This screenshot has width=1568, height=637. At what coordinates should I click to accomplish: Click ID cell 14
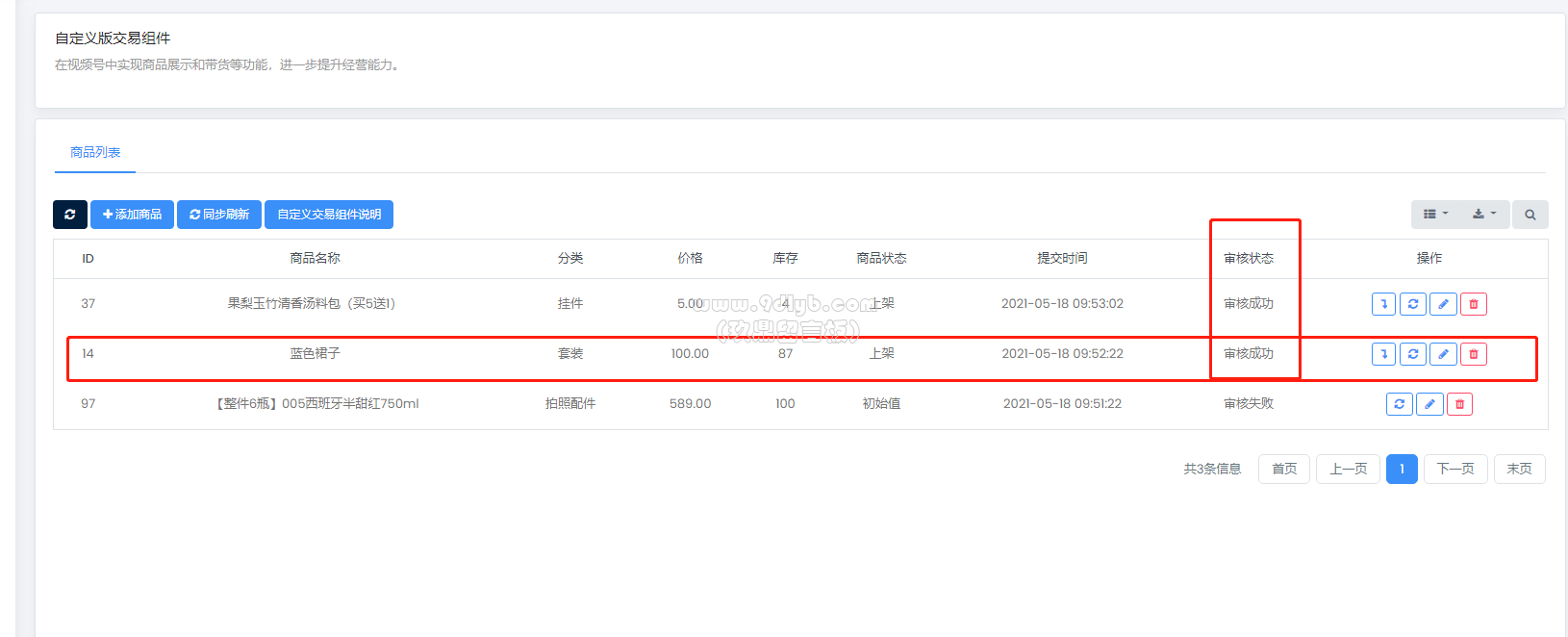point(88,353)
